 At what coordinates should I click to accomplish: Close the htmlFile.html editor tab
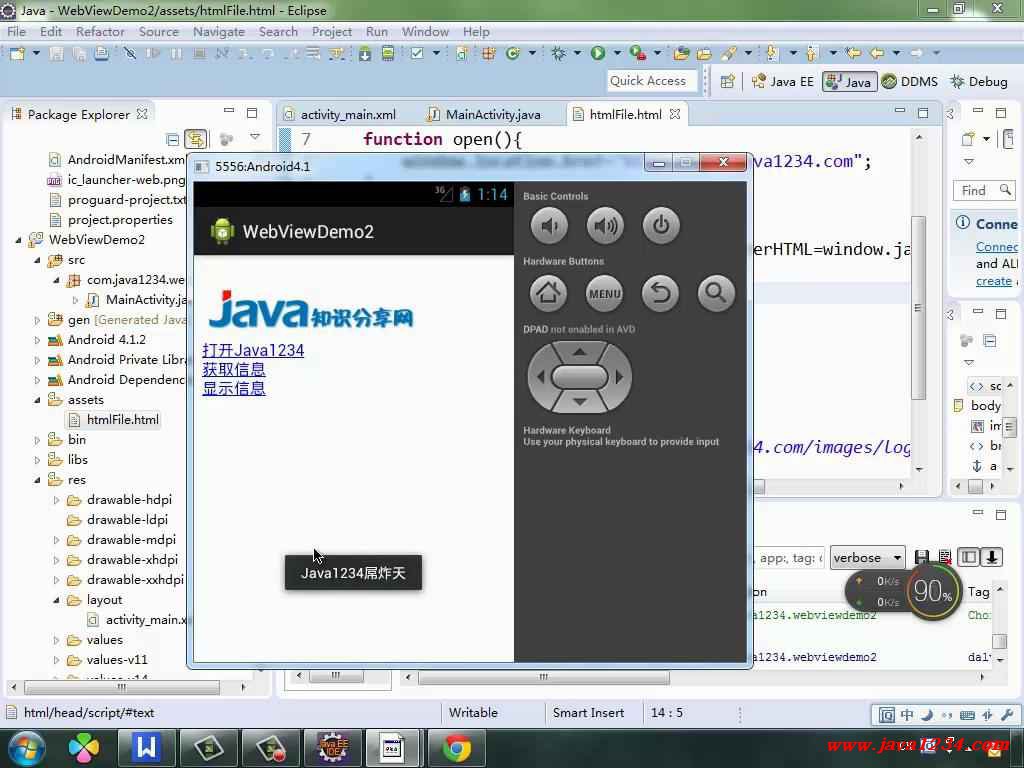pyautogui.click(x=675, y=114)
